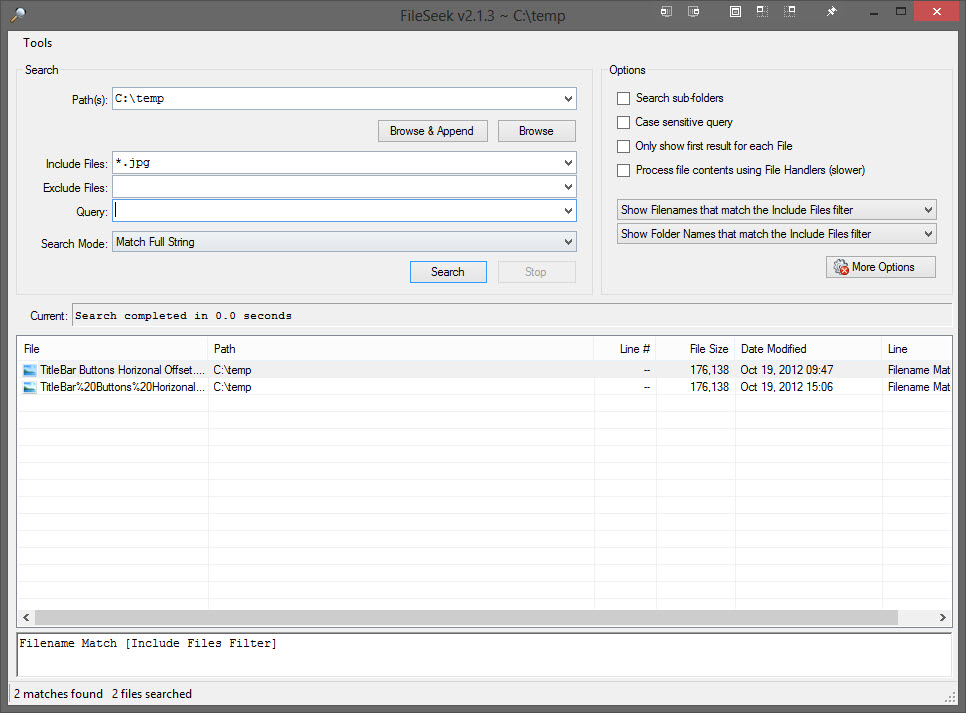Click the title bar icon with concentric squares

tap(735, 12)
